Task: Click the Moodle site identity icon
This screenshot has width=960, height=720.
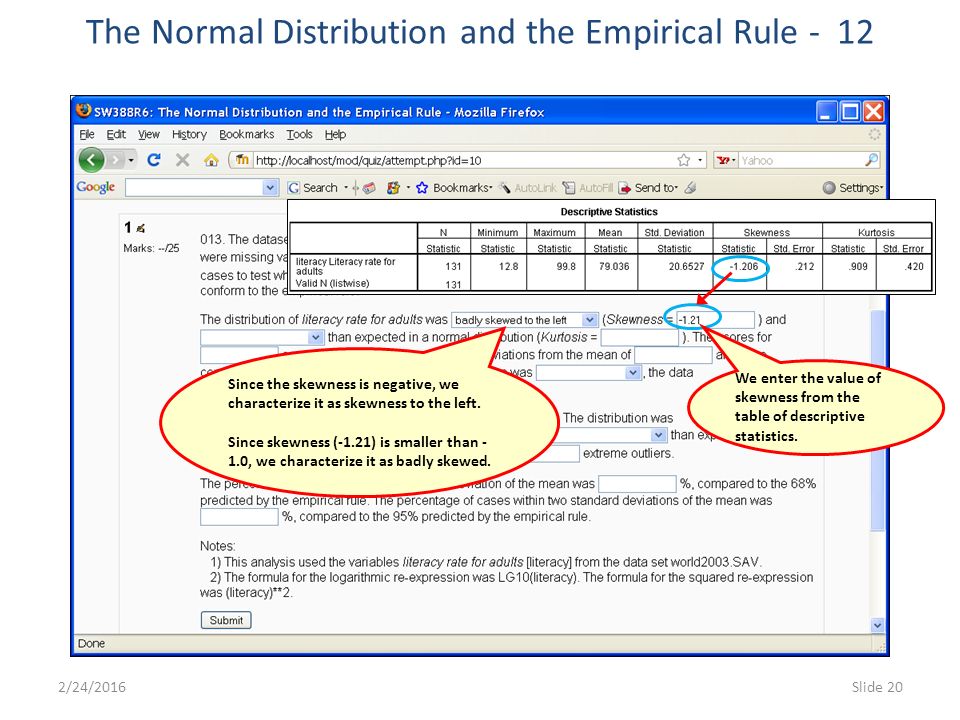Action: click(242, 160)
